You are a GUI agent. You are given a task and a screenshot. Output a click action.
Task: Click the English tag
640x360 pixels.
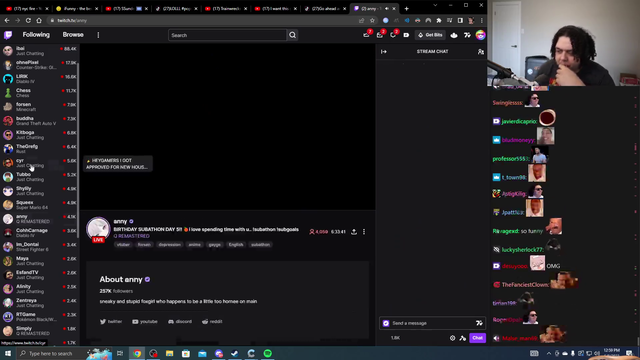236,244
